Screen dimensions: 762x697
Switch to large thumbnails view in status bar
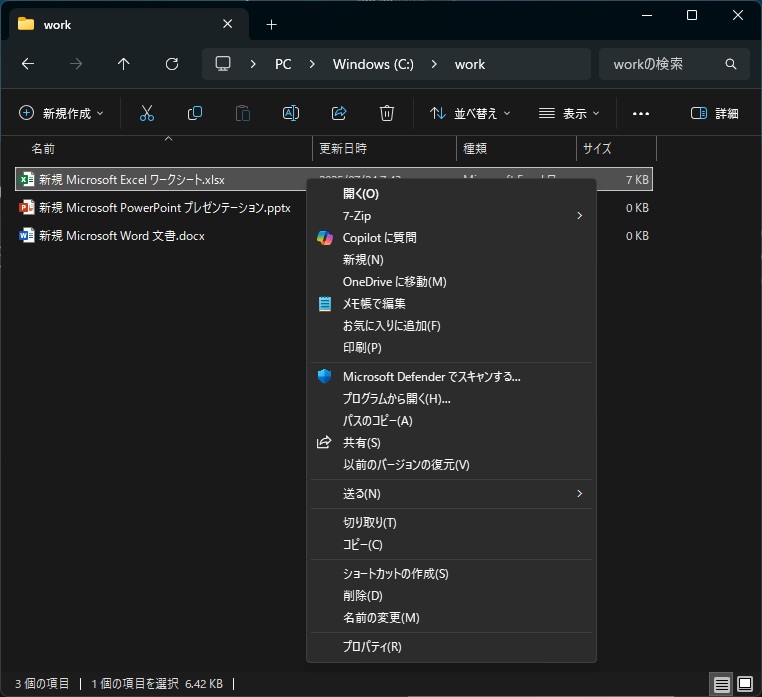point(743,684)
